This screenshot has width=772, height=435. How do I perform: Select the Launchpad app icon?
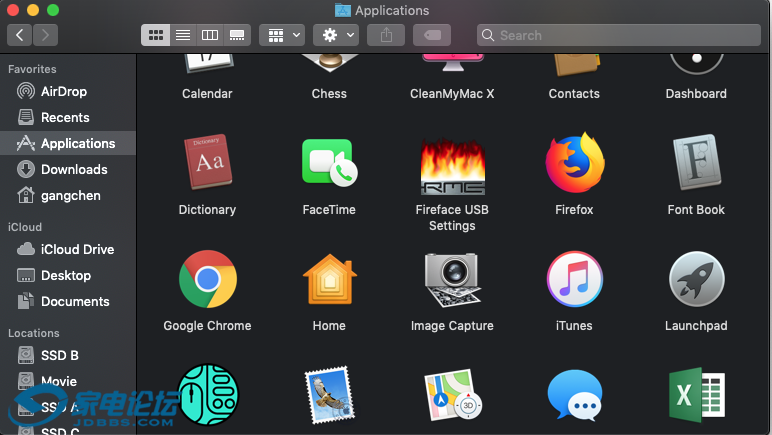(x=697, y=279)
